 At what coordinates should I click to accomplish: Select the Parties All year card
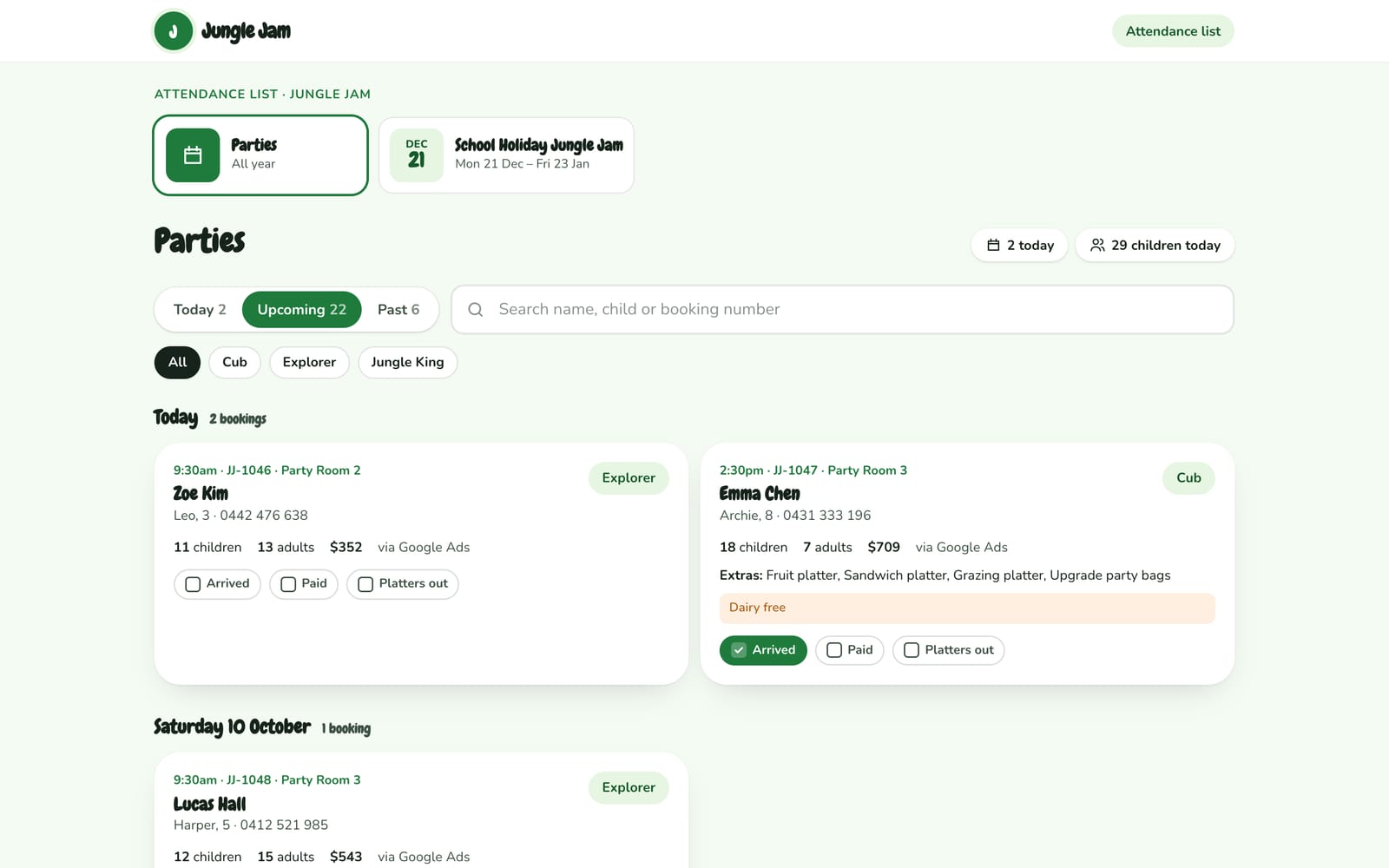pos(260,155)
